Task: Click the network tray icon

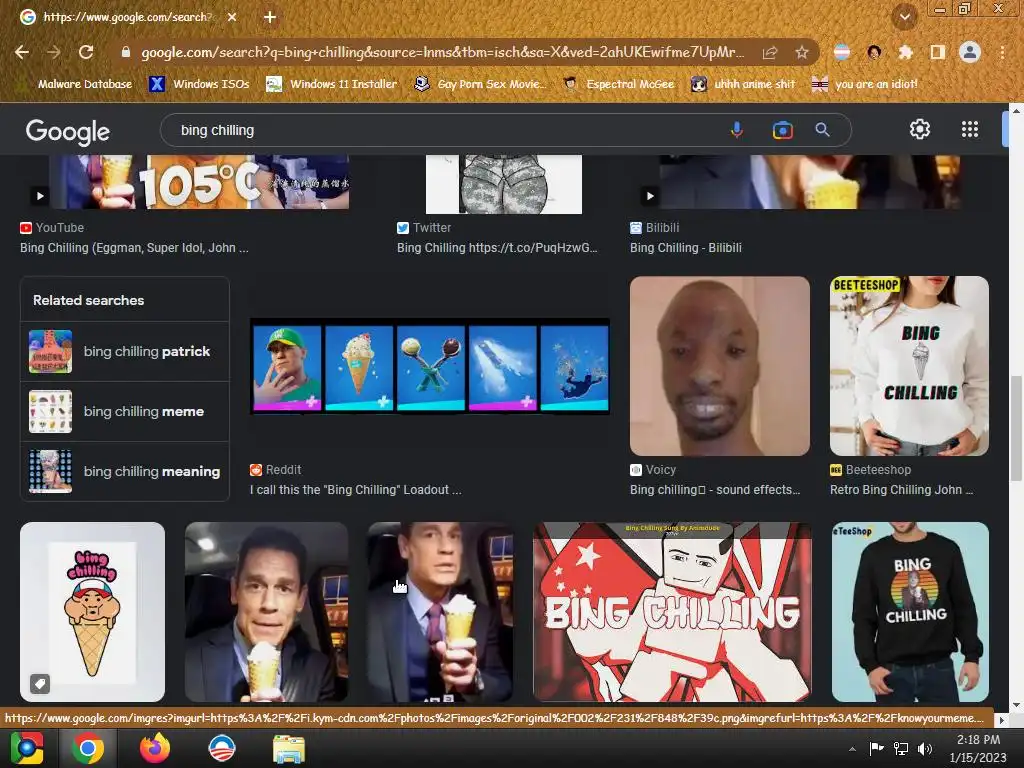Action: click(x=901, y=748)
